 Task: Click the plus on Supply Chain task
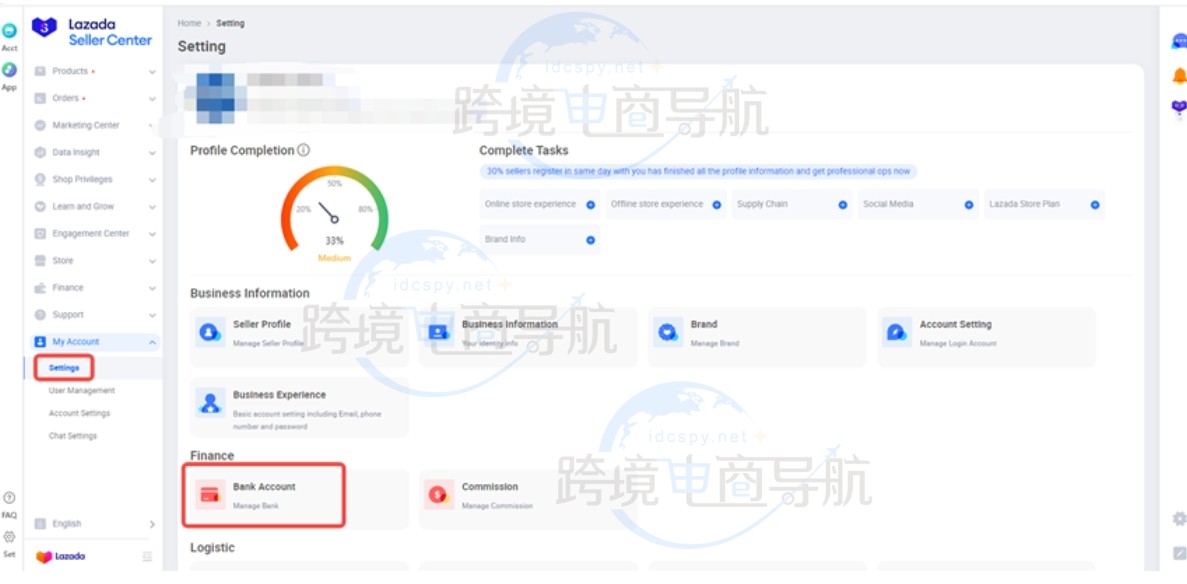[843, 205]
